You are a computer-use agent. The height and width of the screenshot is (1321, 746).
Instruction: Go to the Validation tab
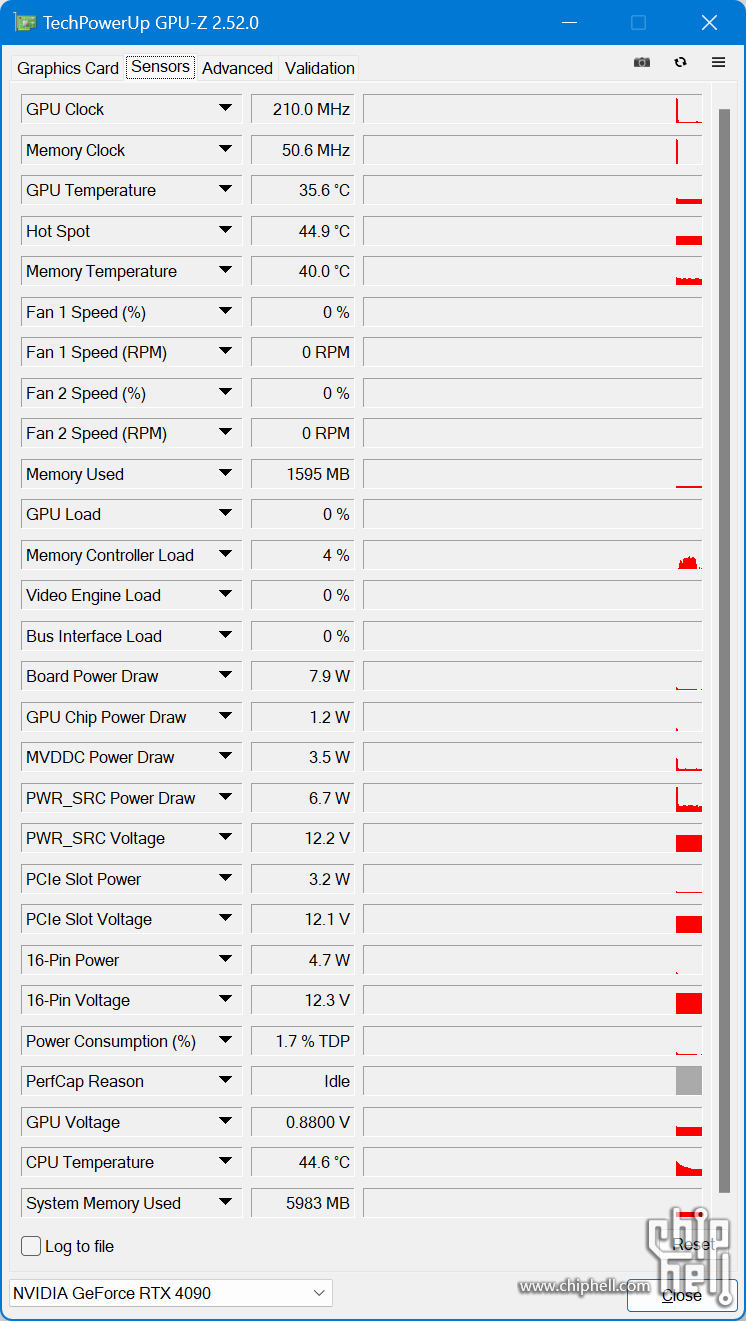coord(319,68)
